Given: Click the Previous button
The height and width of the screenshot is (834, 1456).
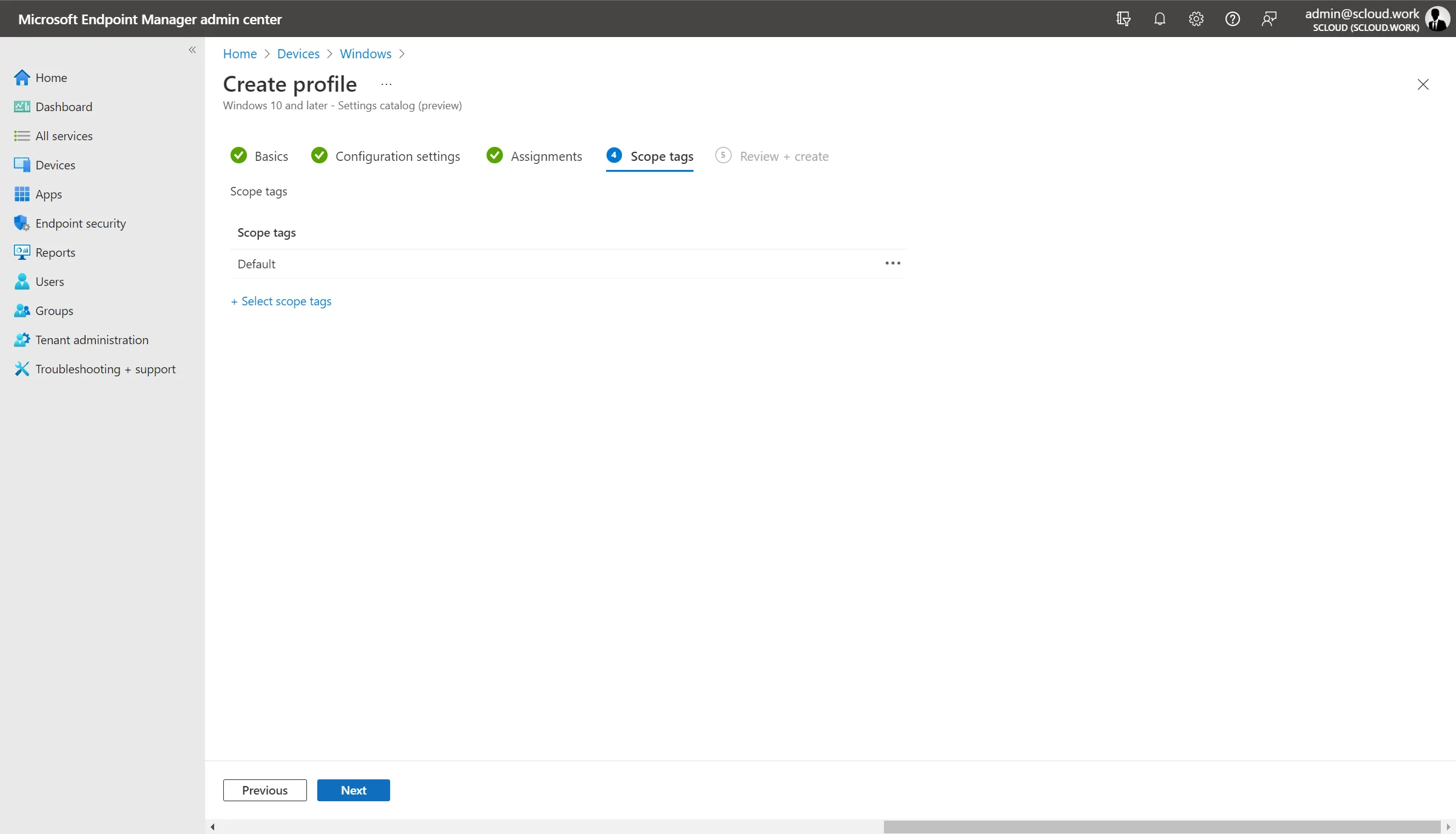Looking at the screenshot, I should [x=265, y=790].
